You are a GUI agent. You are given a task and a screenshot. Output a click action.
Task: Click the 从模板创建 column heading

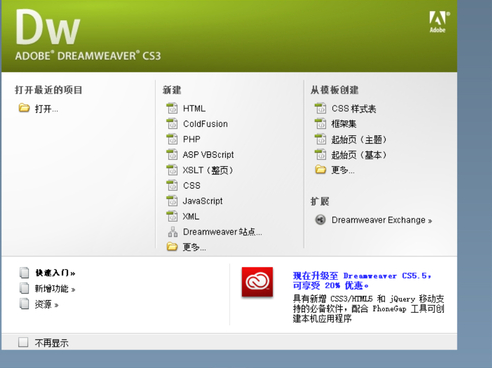click(335, 90)
